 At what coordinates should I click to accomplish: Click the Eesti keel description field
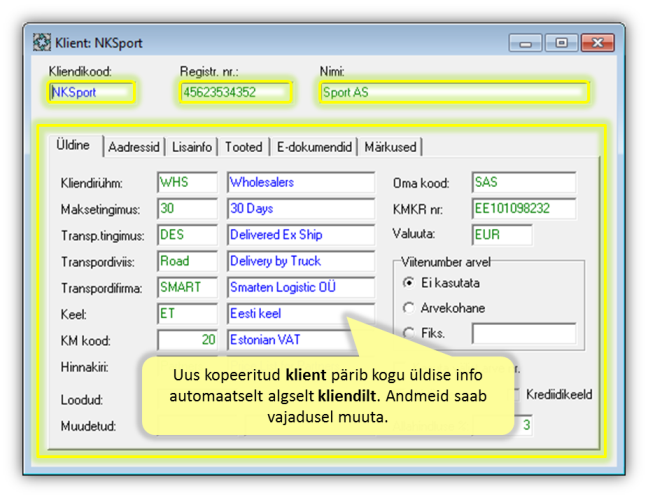pos(301,314)
